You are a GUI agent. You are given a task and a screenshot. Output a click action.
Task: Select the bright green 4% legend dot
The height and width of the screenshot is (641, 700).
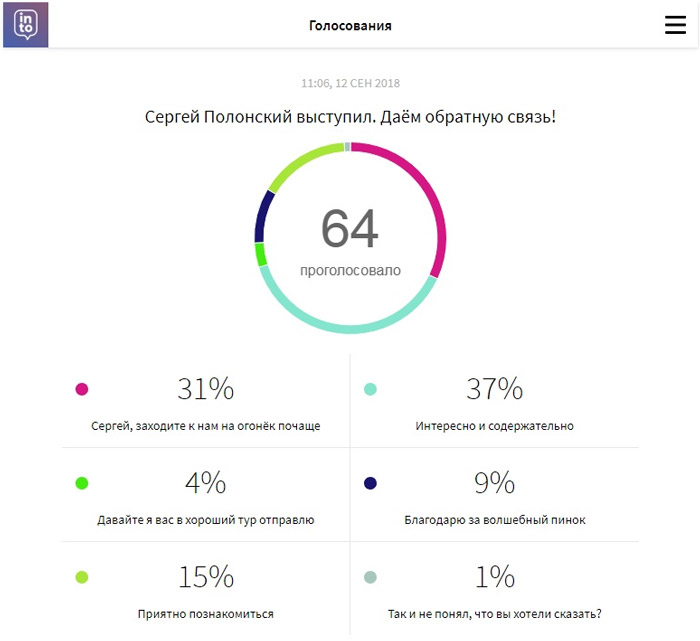(x=82, y=483)
